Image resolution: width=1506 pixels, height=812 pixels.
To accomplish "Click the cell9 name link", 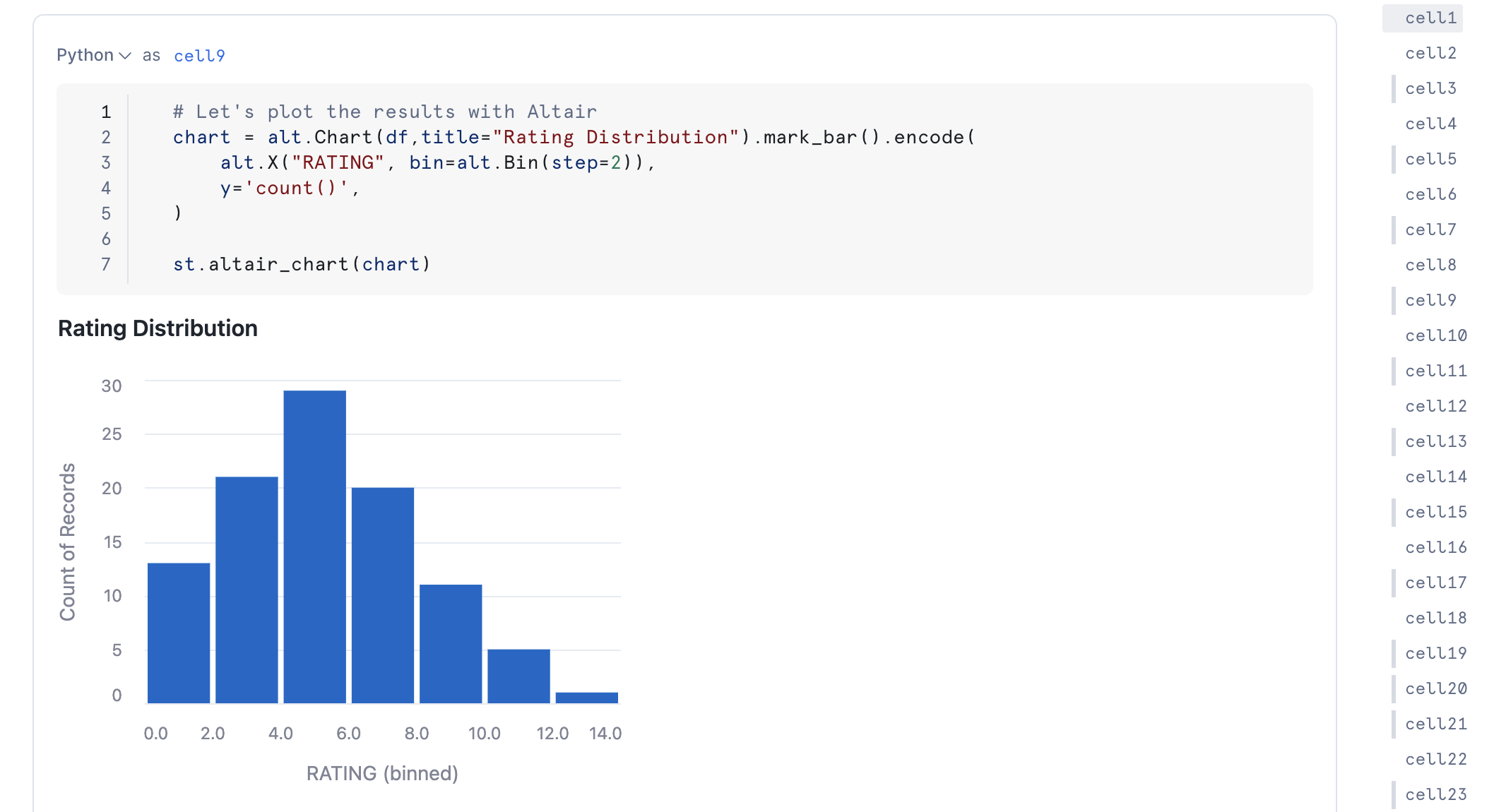I will [199, 56].
